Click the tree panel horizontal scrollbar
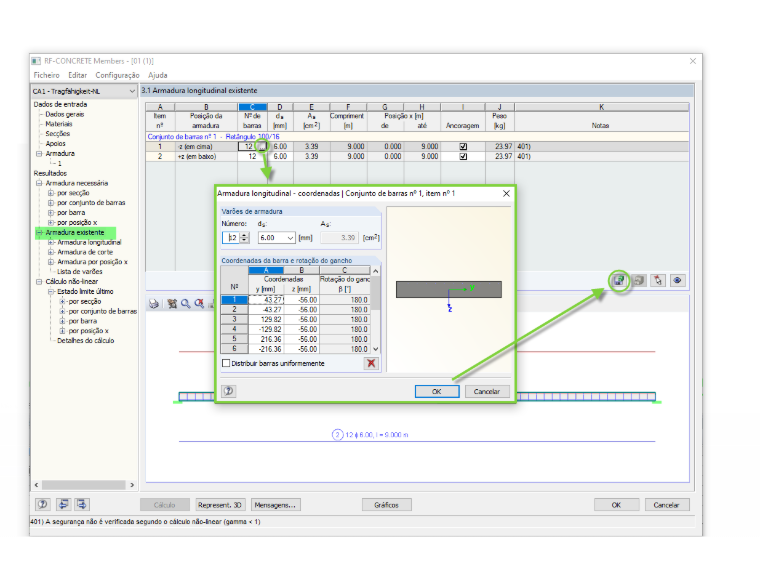The width and height of the screenshot is (760, 570). [83, 485]
